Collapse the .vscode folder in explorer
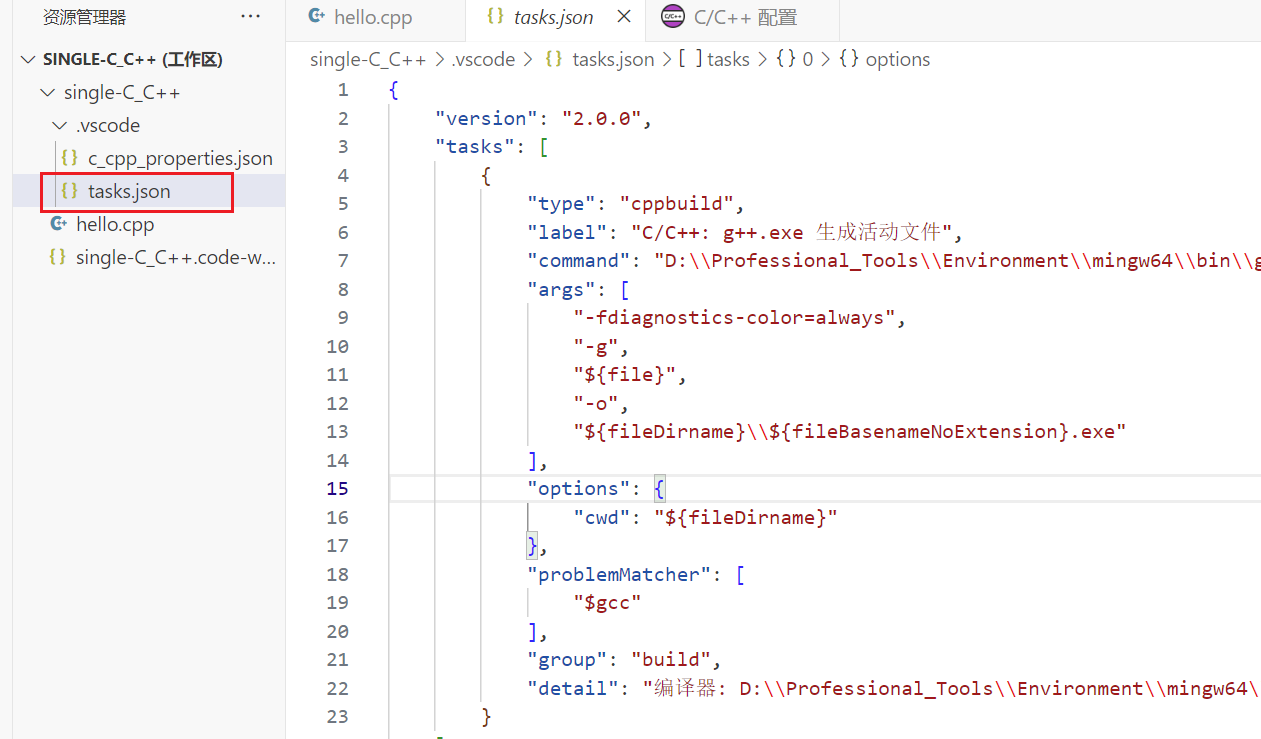Screen dimensions: 1261x739 59,126
